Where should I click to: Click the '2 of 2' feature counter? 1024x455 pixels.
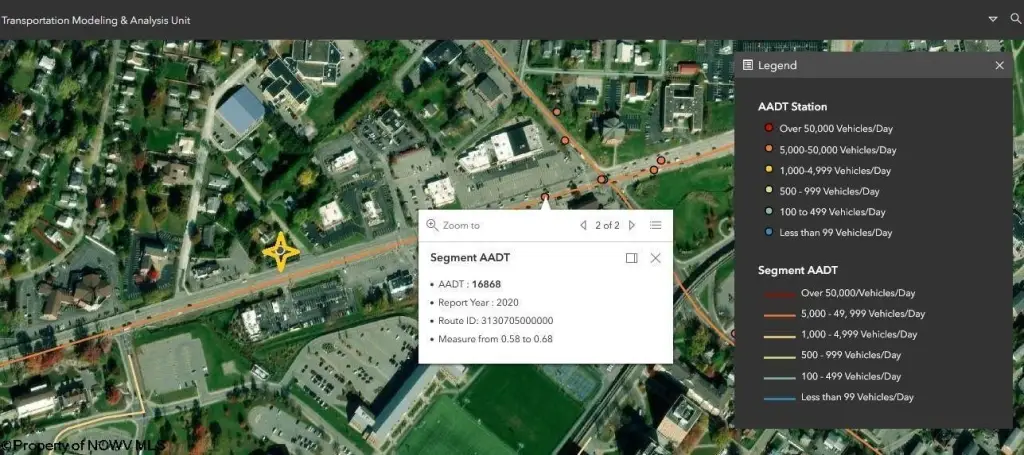coord(607,226)
